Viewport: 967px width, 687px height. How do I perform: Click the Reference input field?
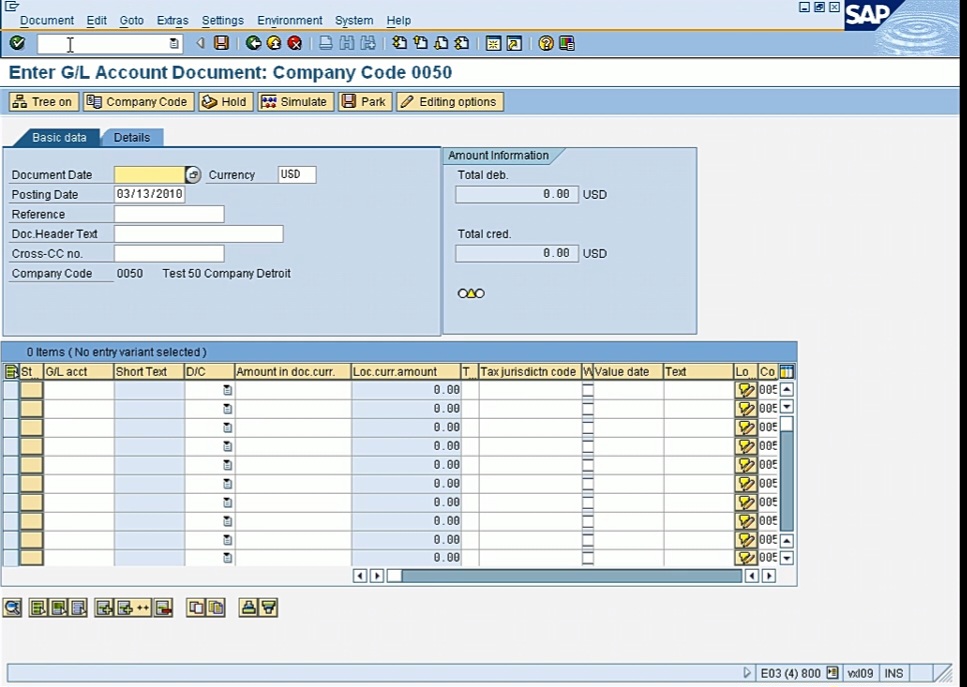[x=169, y=214]
